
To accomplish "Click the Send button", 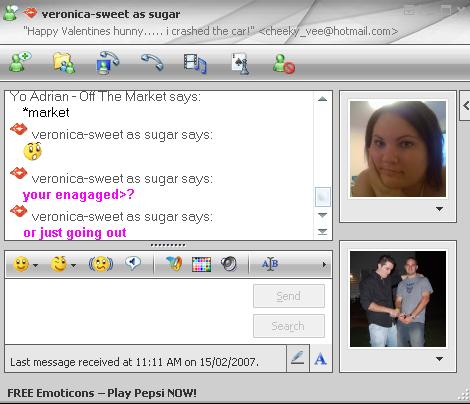I will pyautogui.click(x=289, y=296).
